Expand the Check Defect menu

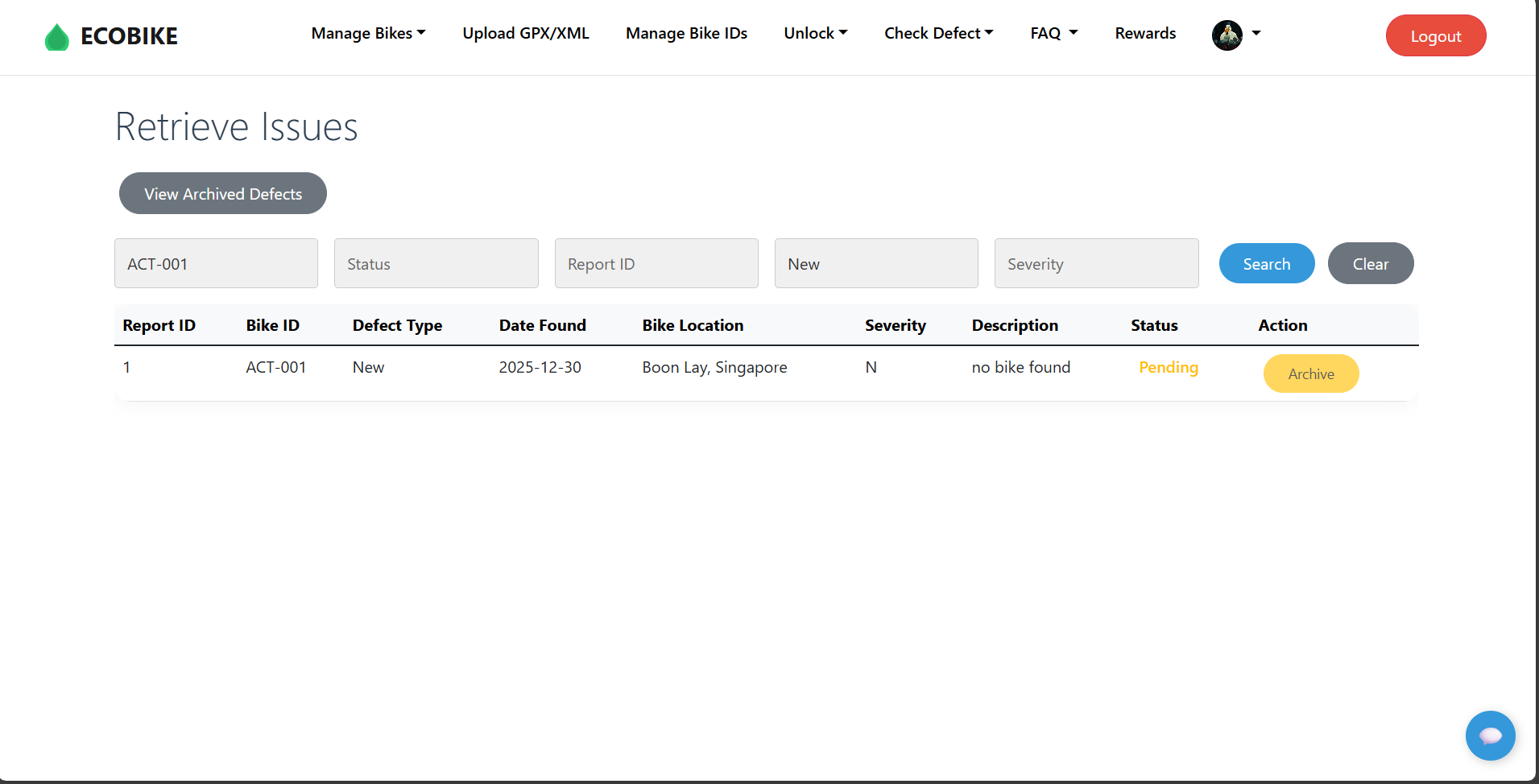point(938,33)
